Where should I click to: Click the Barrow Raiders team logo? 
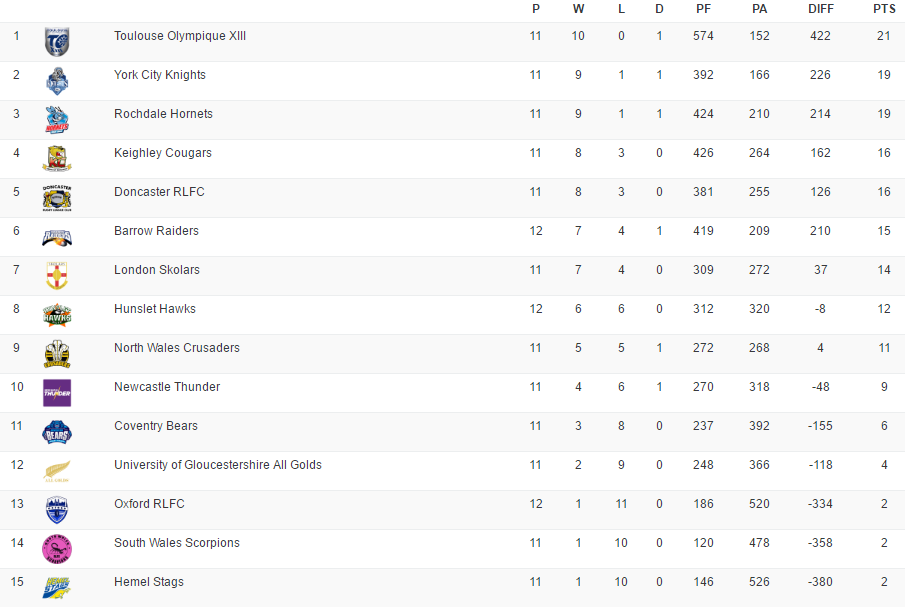point(57,237)
